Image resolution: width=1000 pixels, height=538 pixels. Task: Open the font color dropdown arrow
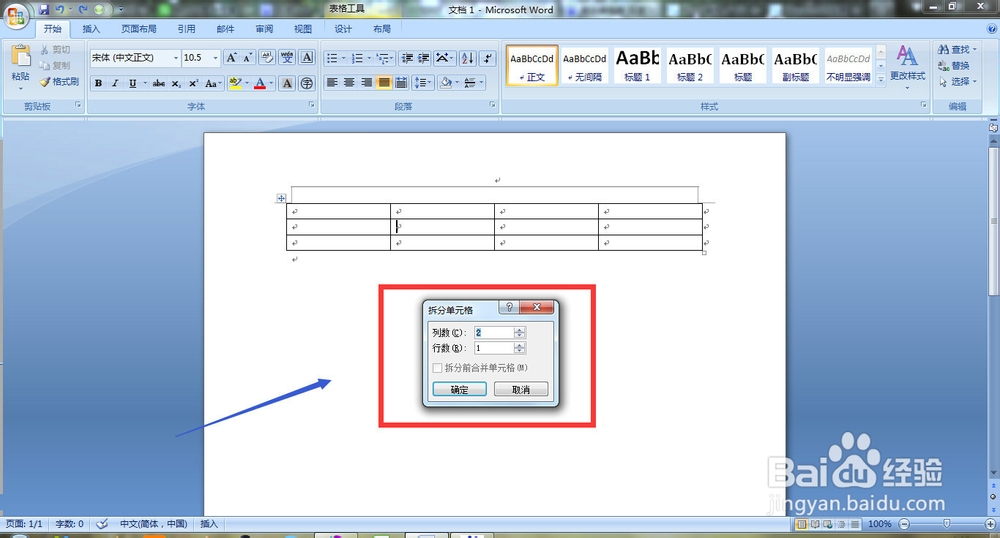point(272,84)
